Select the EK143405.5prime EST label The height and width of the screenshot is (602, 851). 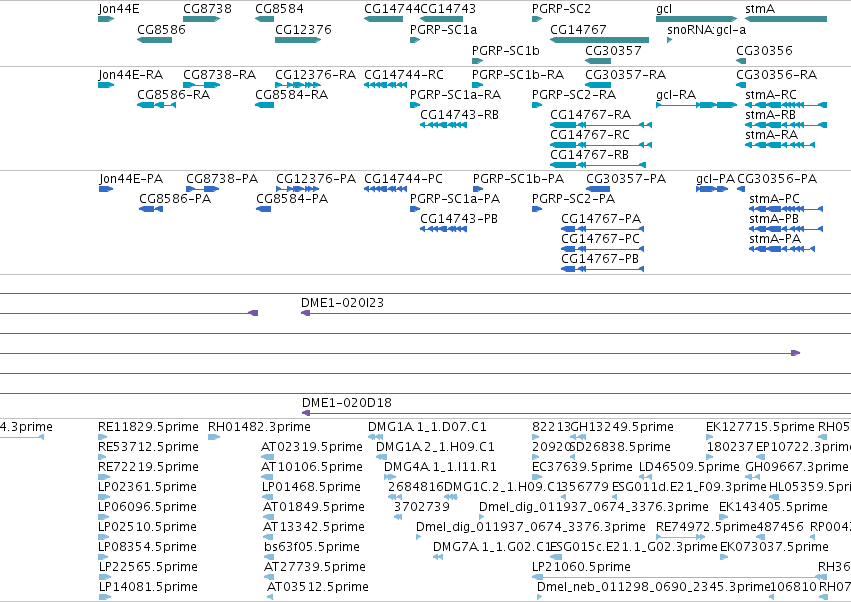773,507
